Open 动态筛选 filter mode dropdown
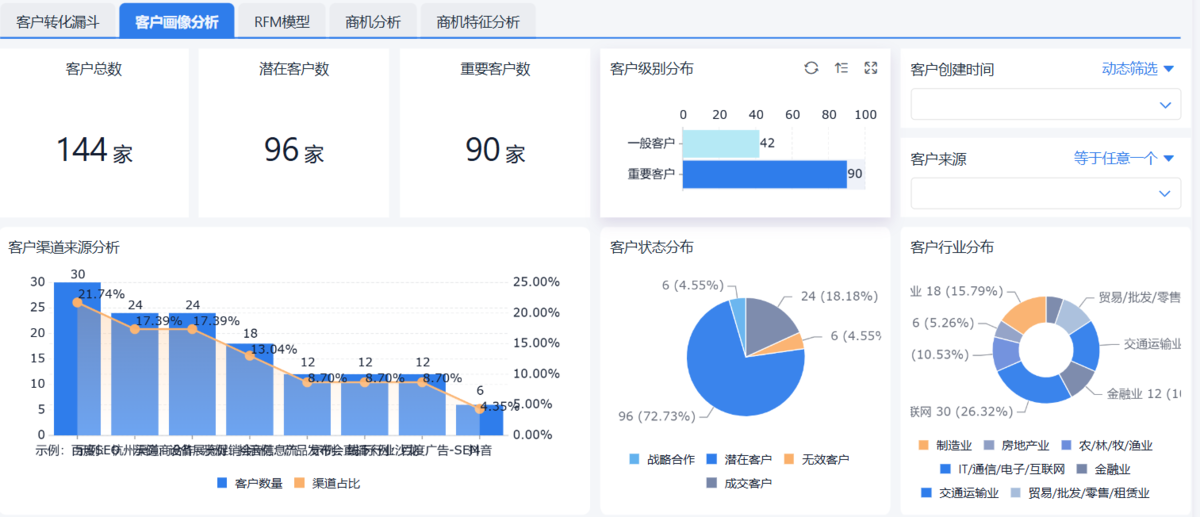This screenshot has width=1200, height=517. [1137, 69]
